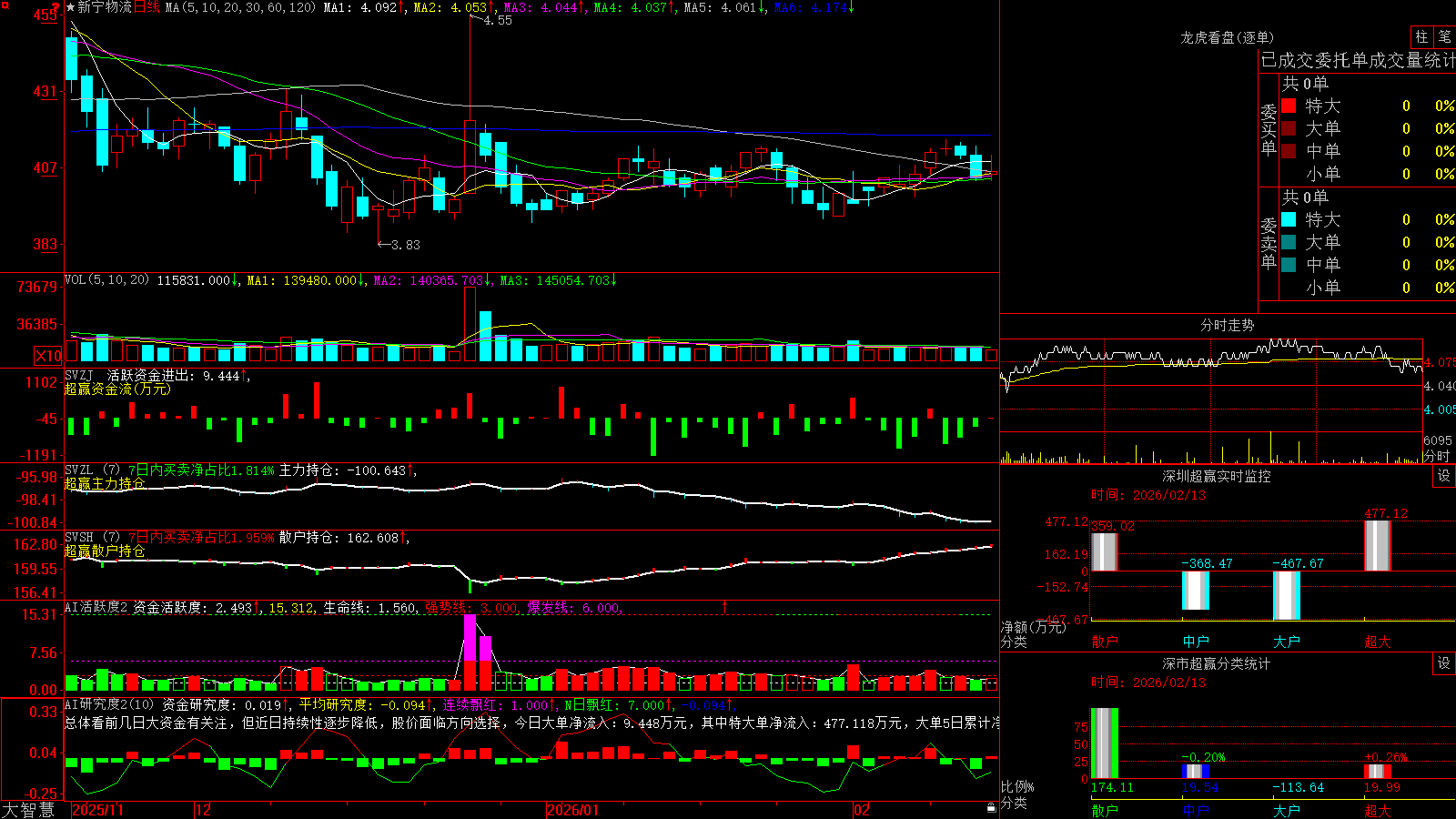Open MA(5,10,20,30,60,120) indicator parameters

point(240,7)
